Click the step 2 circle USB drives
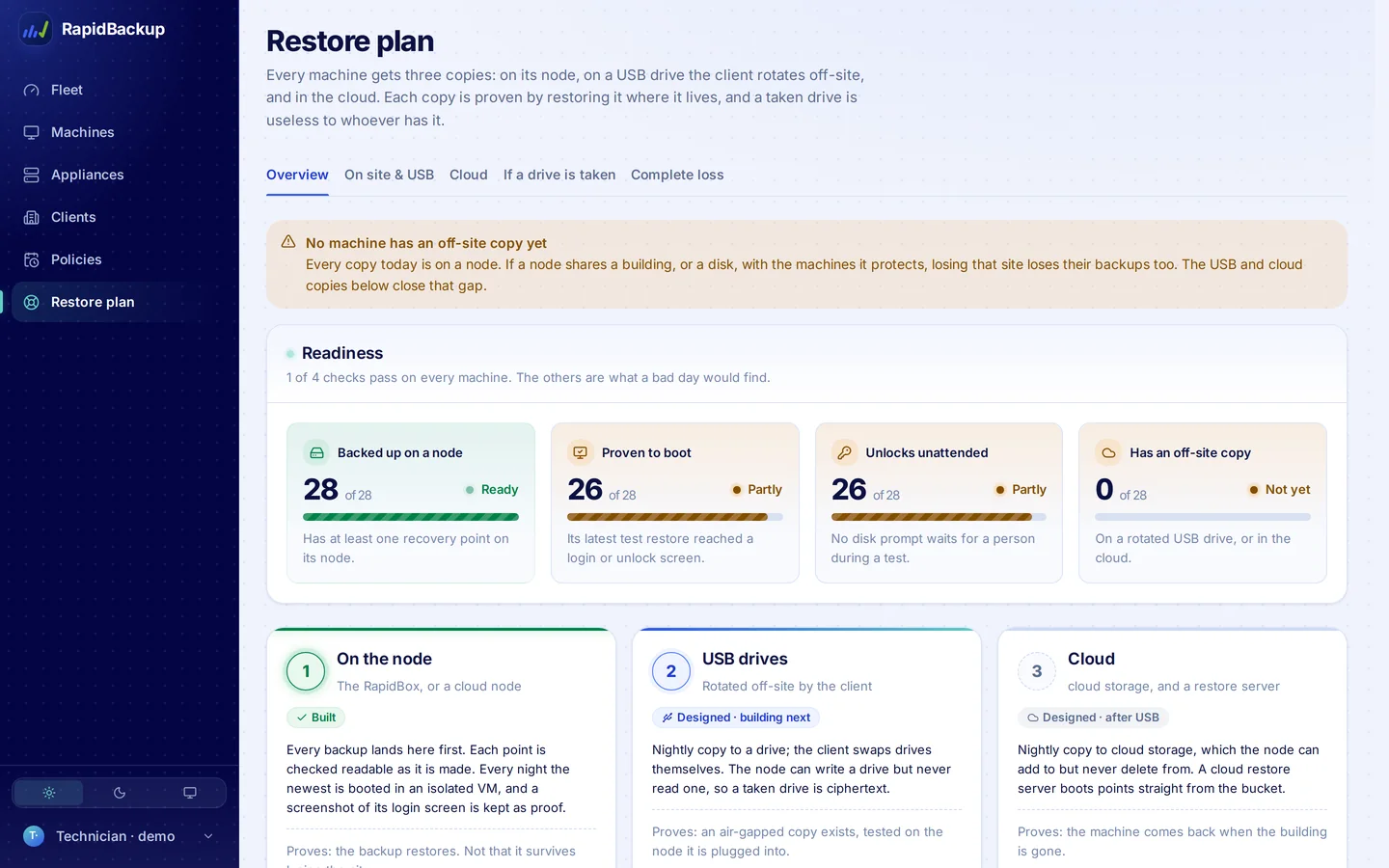 point(671,671)
